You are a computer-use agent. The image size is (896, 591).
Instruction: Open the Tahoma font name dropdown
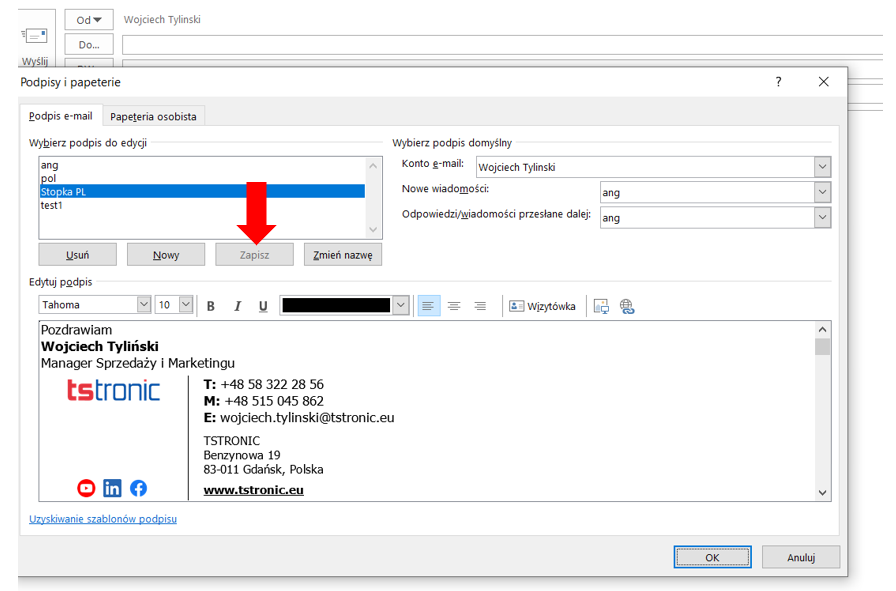click(x=143, y=305)
